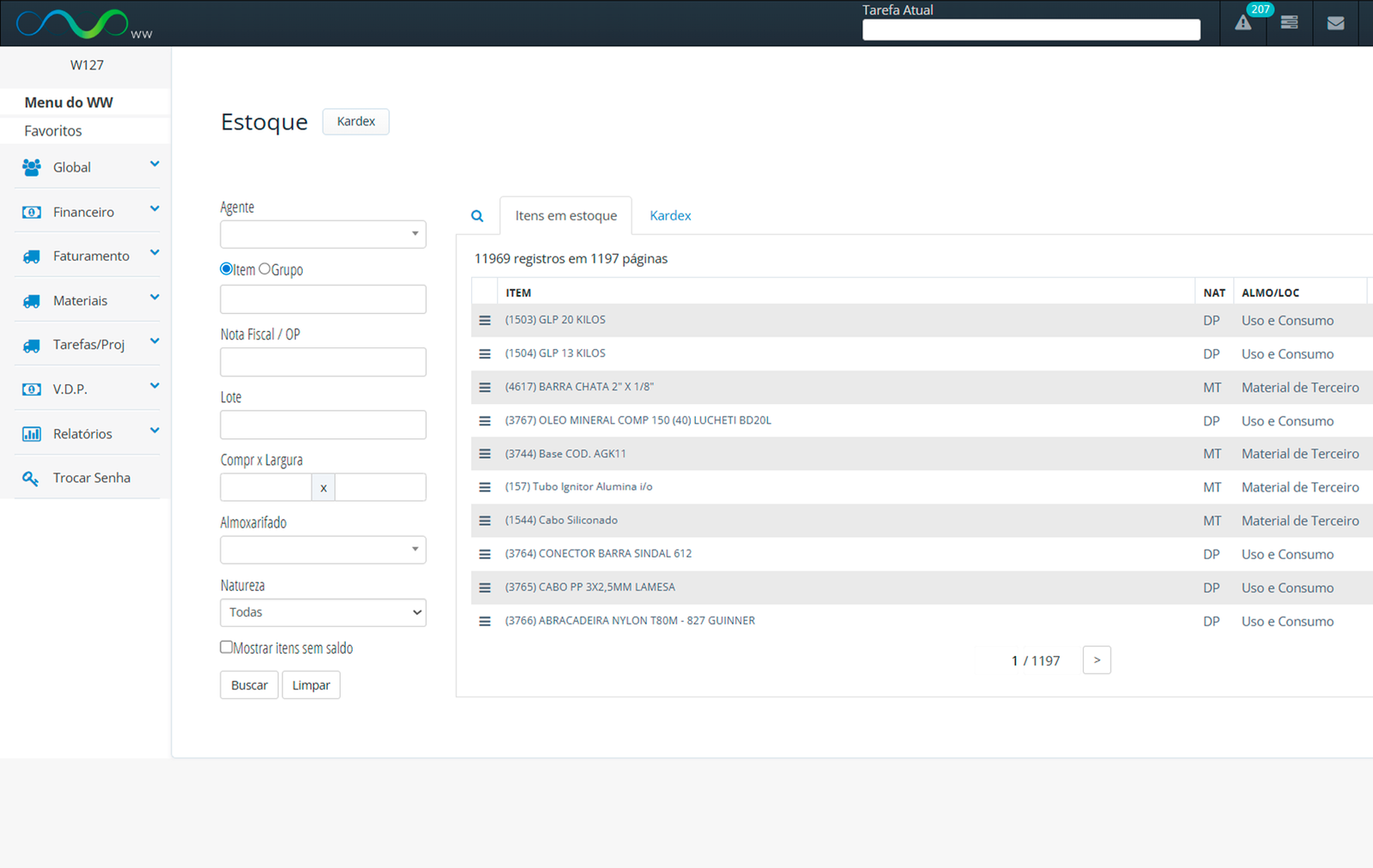Image resolution: width=1373 pixels, height=868 pixels.
Task: Open the Natureza dropdown showing Todas
Action: pos(323,612)
